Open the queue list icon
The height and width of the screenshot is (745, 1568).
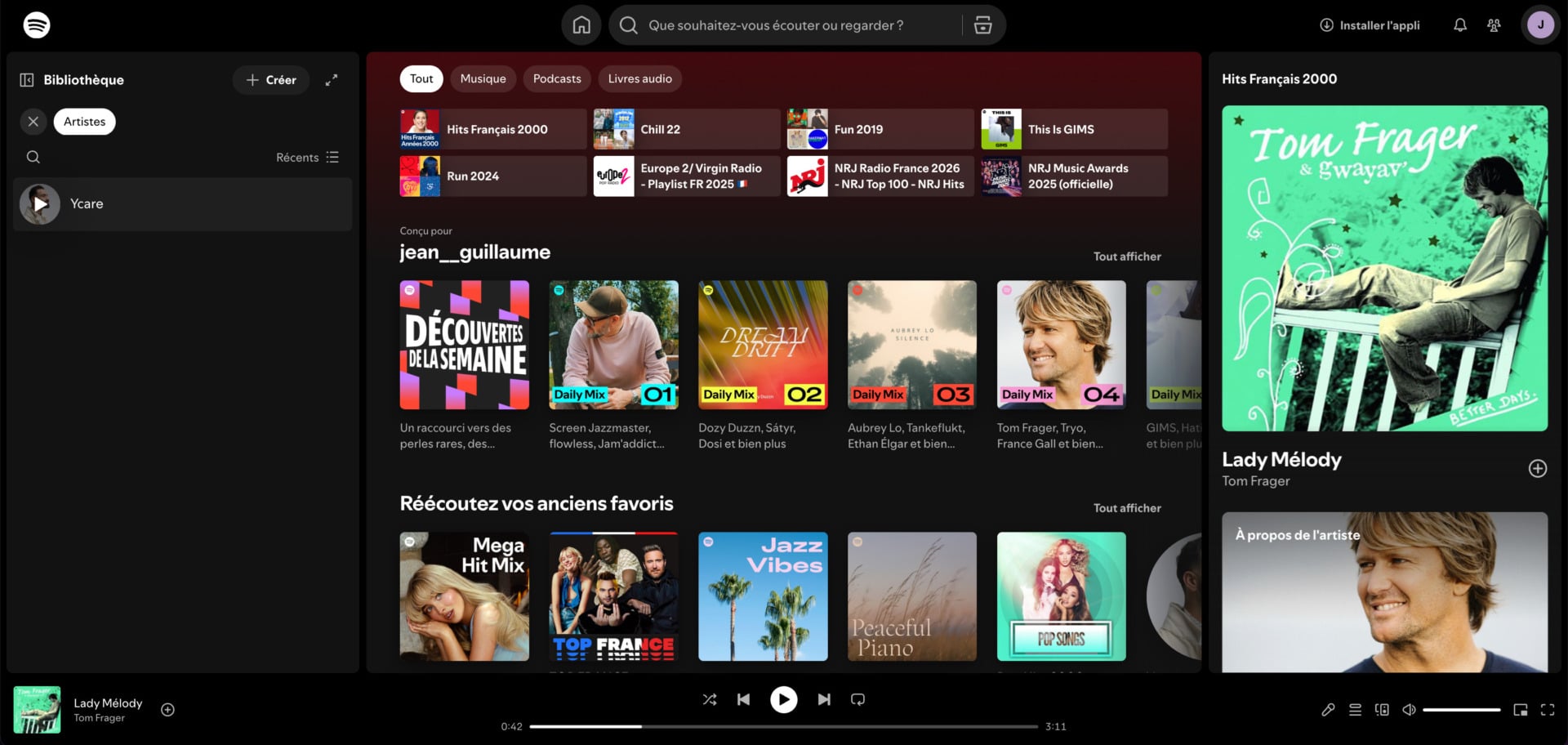(1355, 710)
